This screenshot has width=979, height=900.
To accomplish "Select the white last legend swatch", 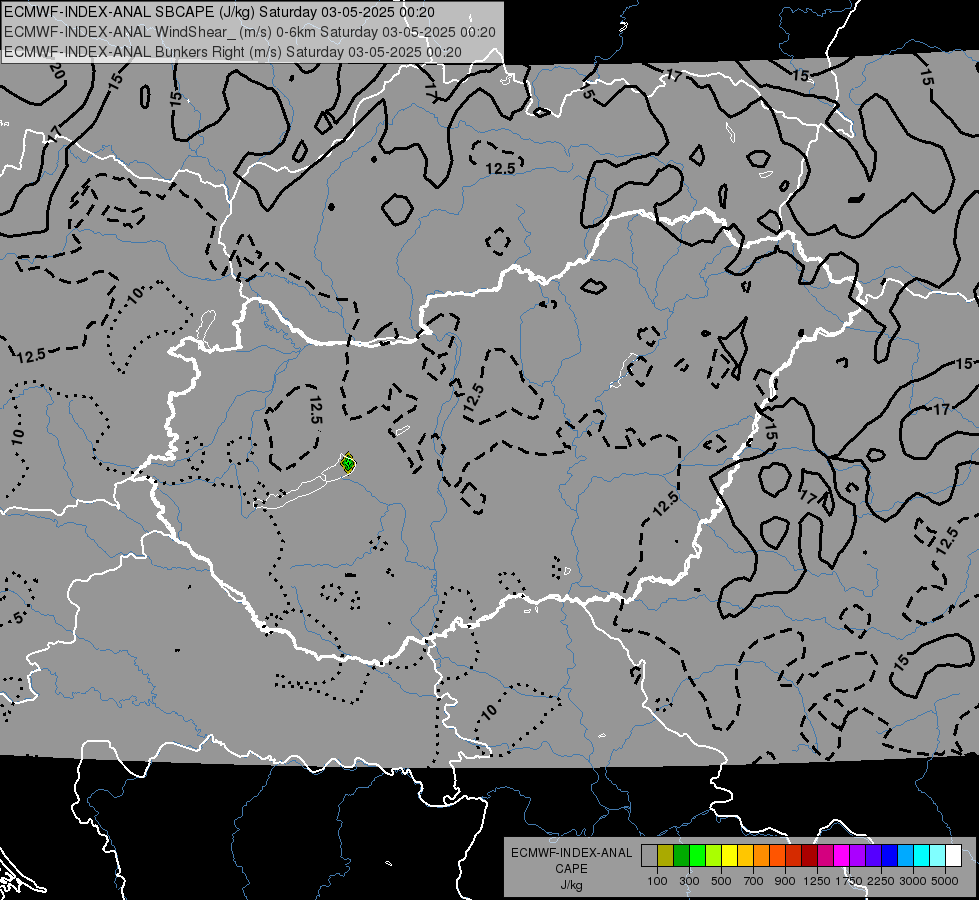I will pyautogui.click(x=954, y=856).
